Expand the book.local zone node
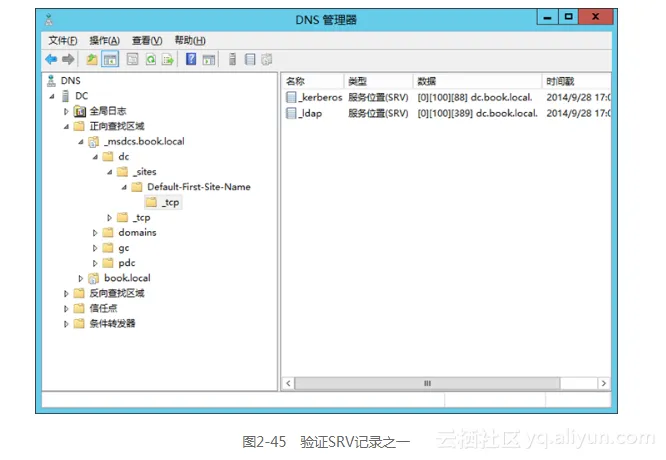 click(x=80, y=278)
